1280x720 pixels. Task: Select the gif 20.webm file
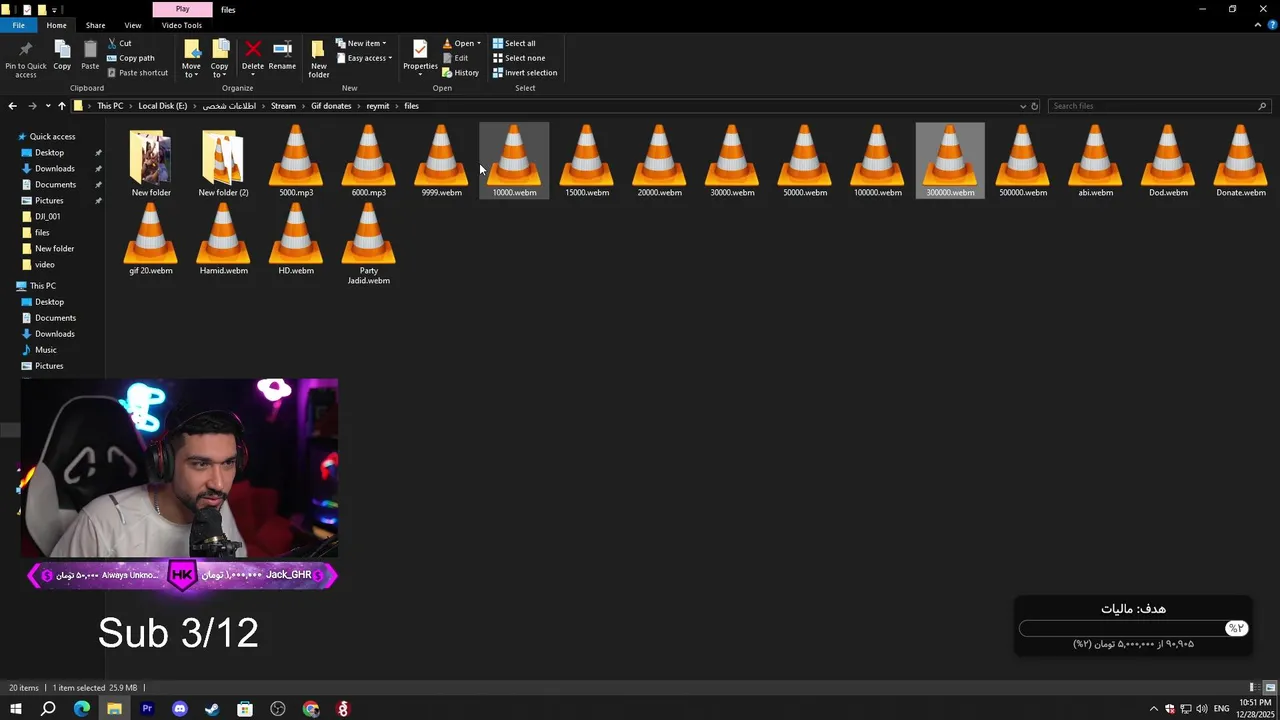pyautogui.click(x=150, y=238)
